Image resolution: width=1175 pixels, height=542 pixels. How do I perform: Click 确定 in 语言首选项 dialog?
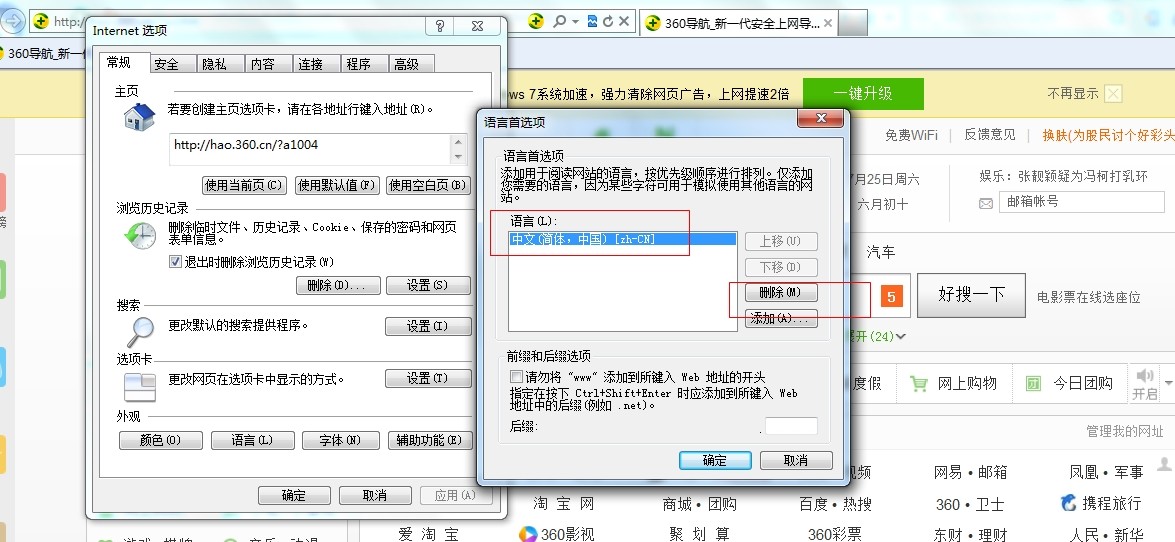click(x=715, y=460)
